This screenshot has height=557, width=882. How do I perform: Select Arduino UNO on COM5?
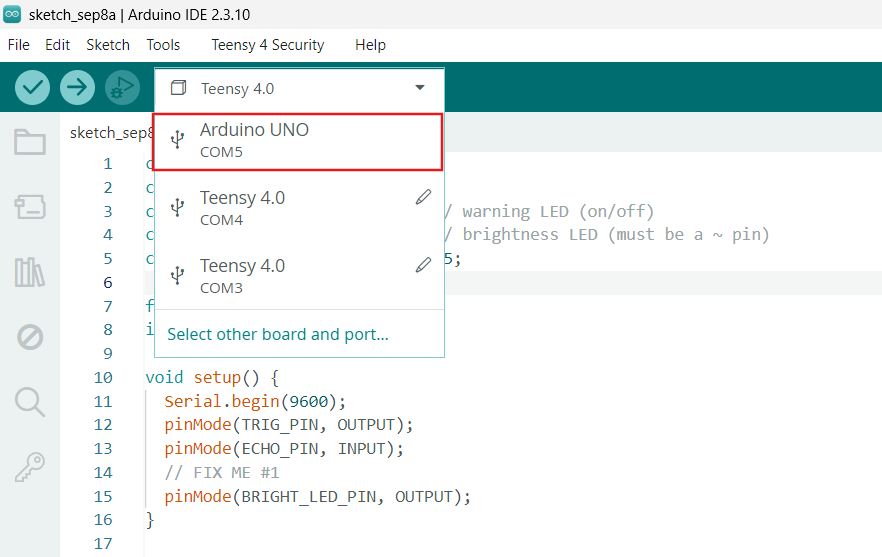coord(298,142)
